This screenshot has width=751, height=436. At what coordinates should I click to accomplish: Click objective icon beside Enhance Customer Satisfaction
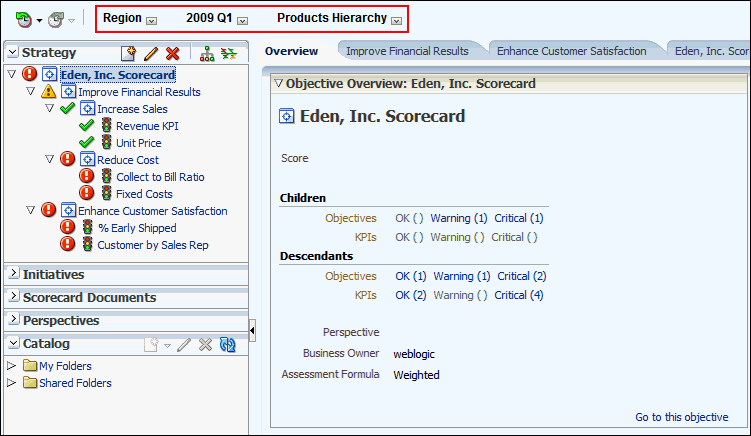pyautogui.click(x=68, y=211)
